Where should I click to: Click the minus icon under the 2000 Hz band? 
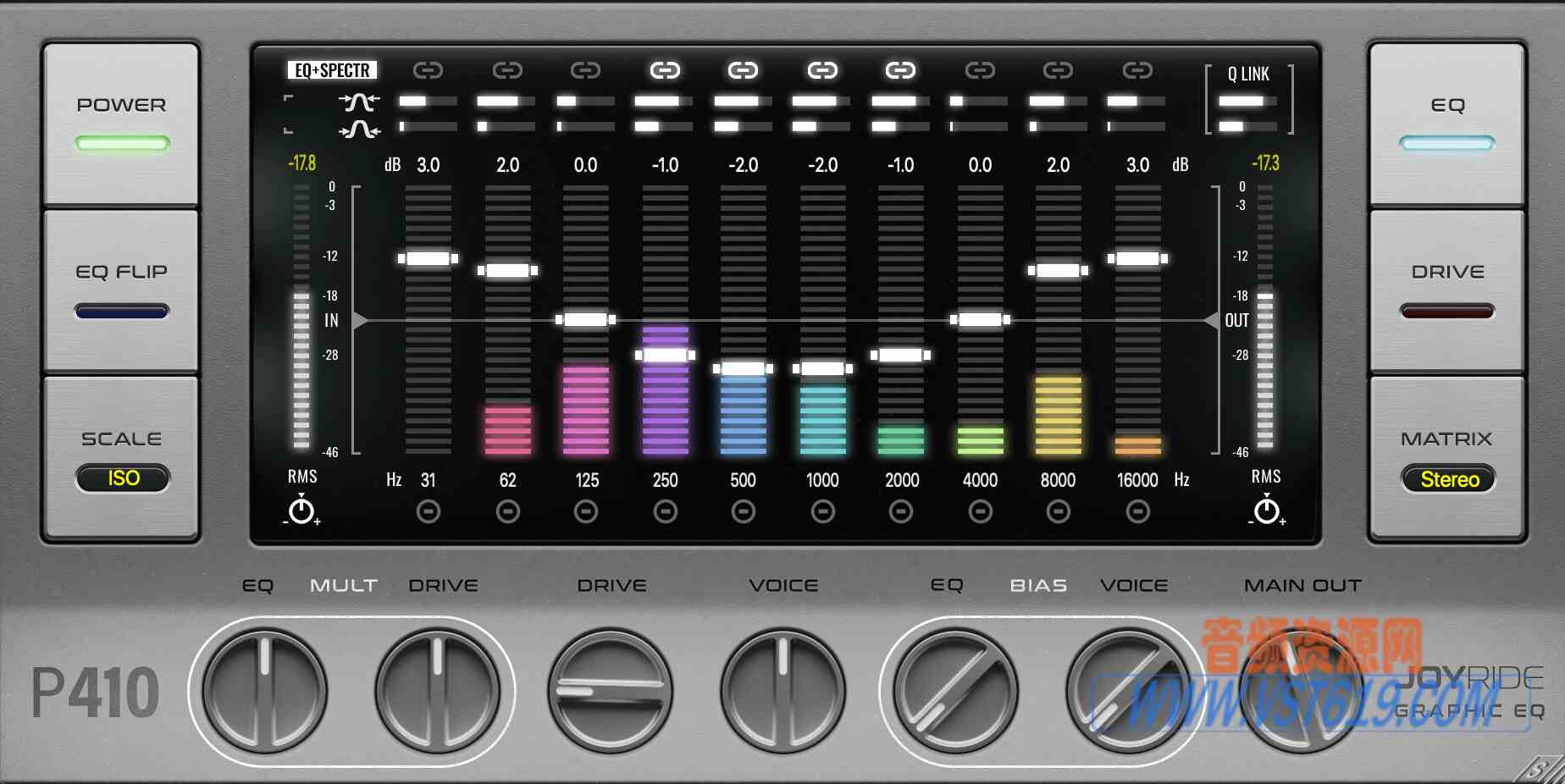click(900, 511)
